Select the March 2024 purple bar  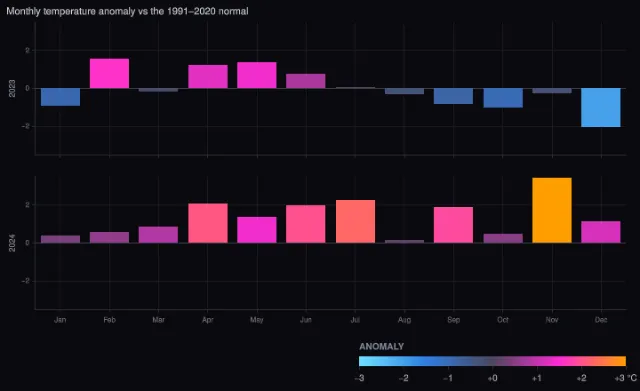(158, 235)
